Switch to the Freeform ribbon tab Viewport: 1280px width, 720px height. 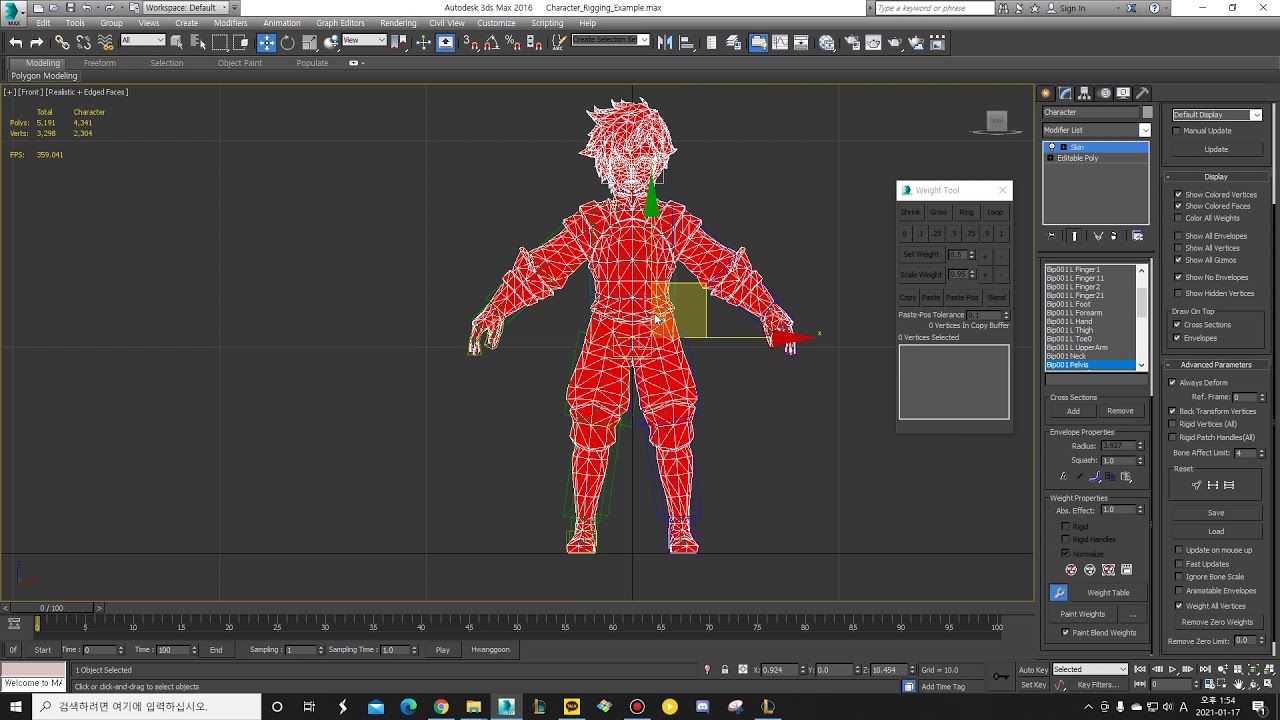point(99,63)
